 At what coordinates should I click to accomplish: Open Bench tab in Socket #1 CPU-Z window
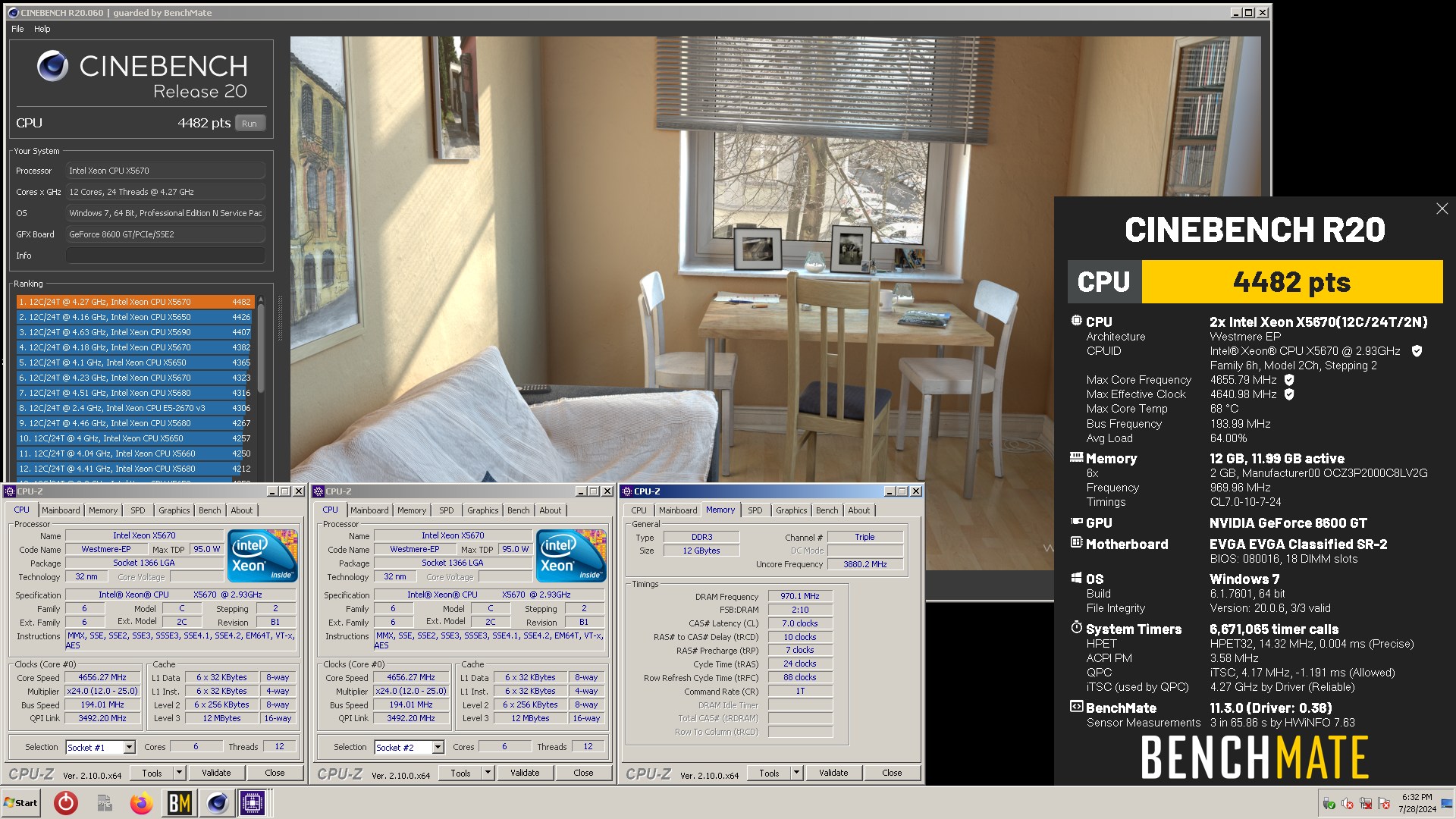click(x=210, y=510)
